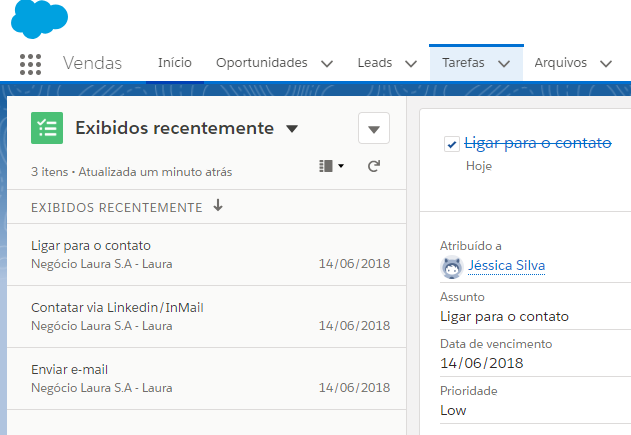This screenshot has width=631, height=435.
Task: Refresh the task list
Action: 374,166
